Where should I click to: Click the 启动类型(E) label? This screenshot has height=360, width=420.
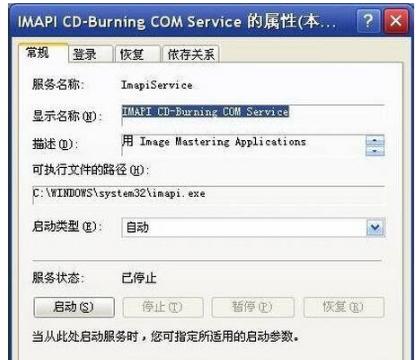click(x=67, y=227)
